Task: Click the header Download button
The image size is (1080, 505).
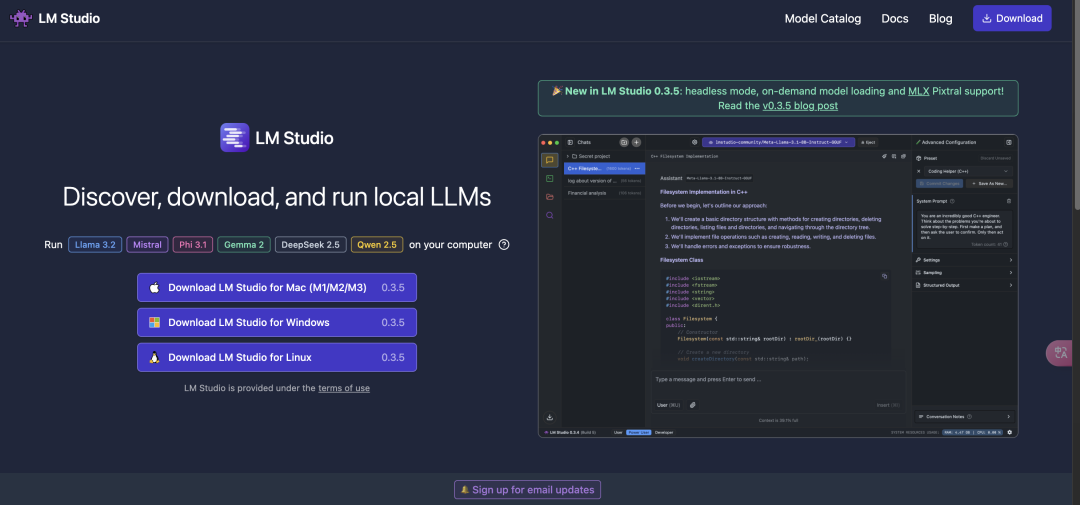Action: pyautogui.click(x=1012, y=18)
